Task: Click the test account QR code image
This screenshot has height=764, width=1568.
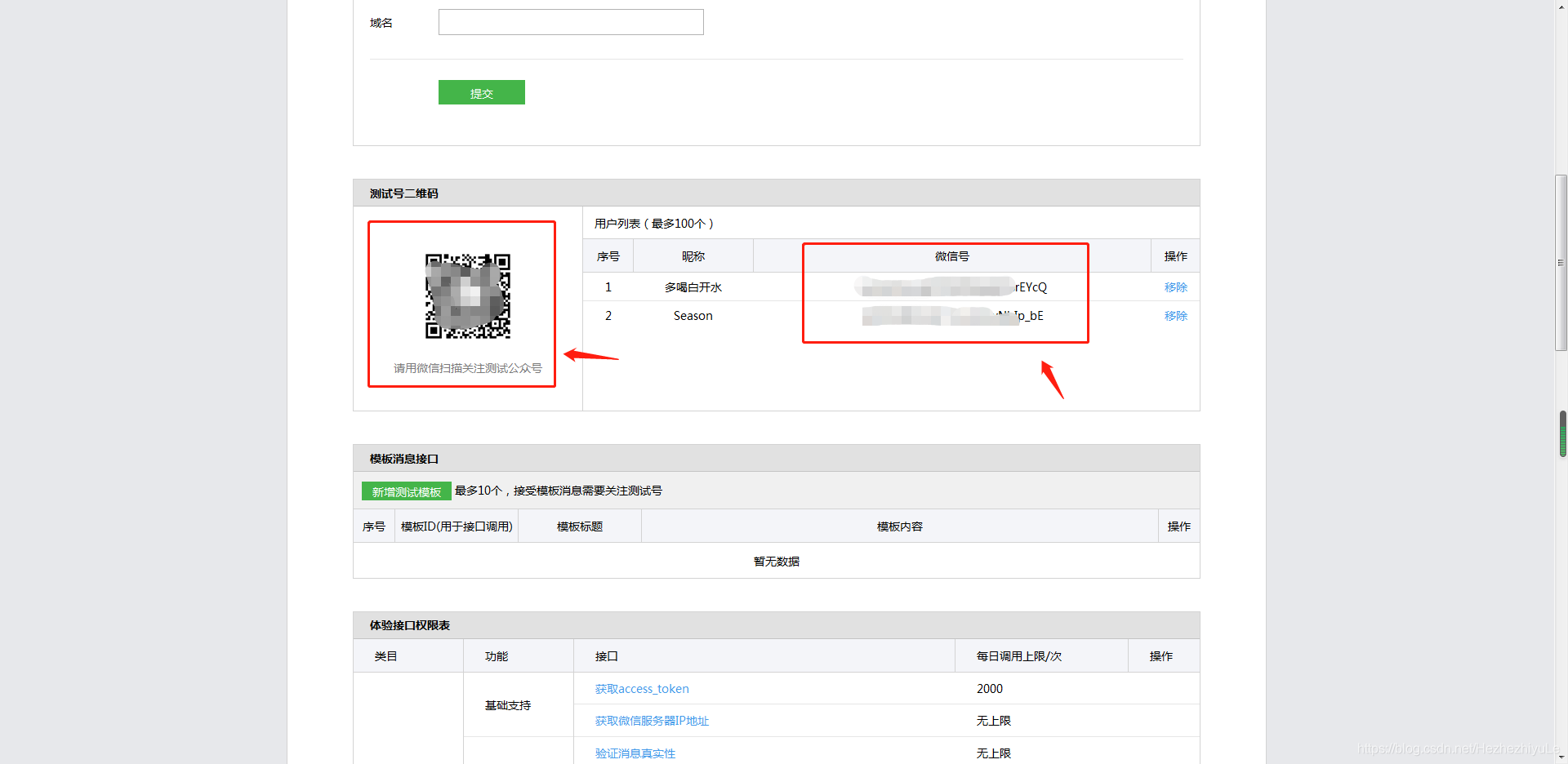Action: (x=468, y=295)
